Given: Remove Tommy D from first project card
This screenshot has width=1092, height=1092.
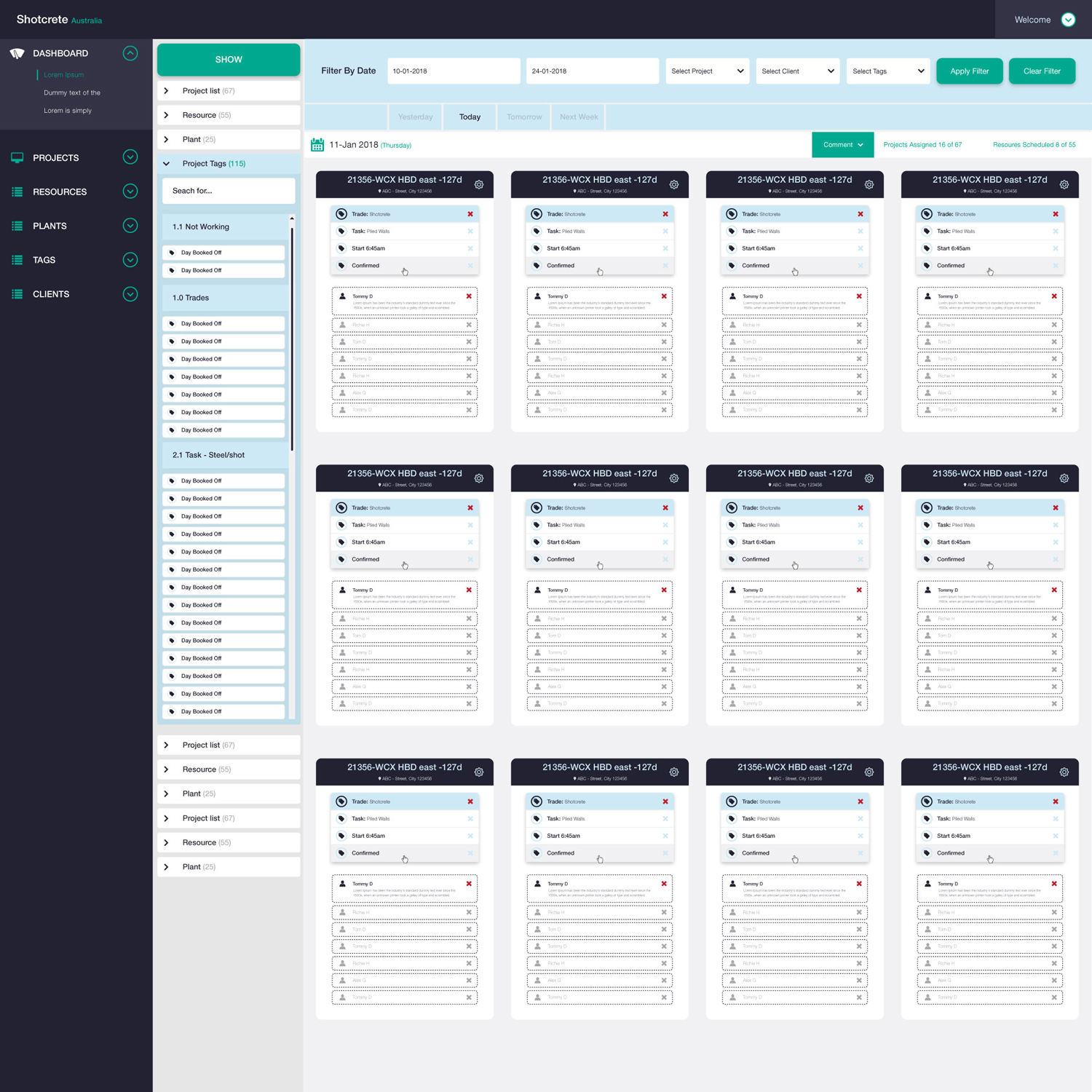Looking at the screenshot, I should point(469,296).
